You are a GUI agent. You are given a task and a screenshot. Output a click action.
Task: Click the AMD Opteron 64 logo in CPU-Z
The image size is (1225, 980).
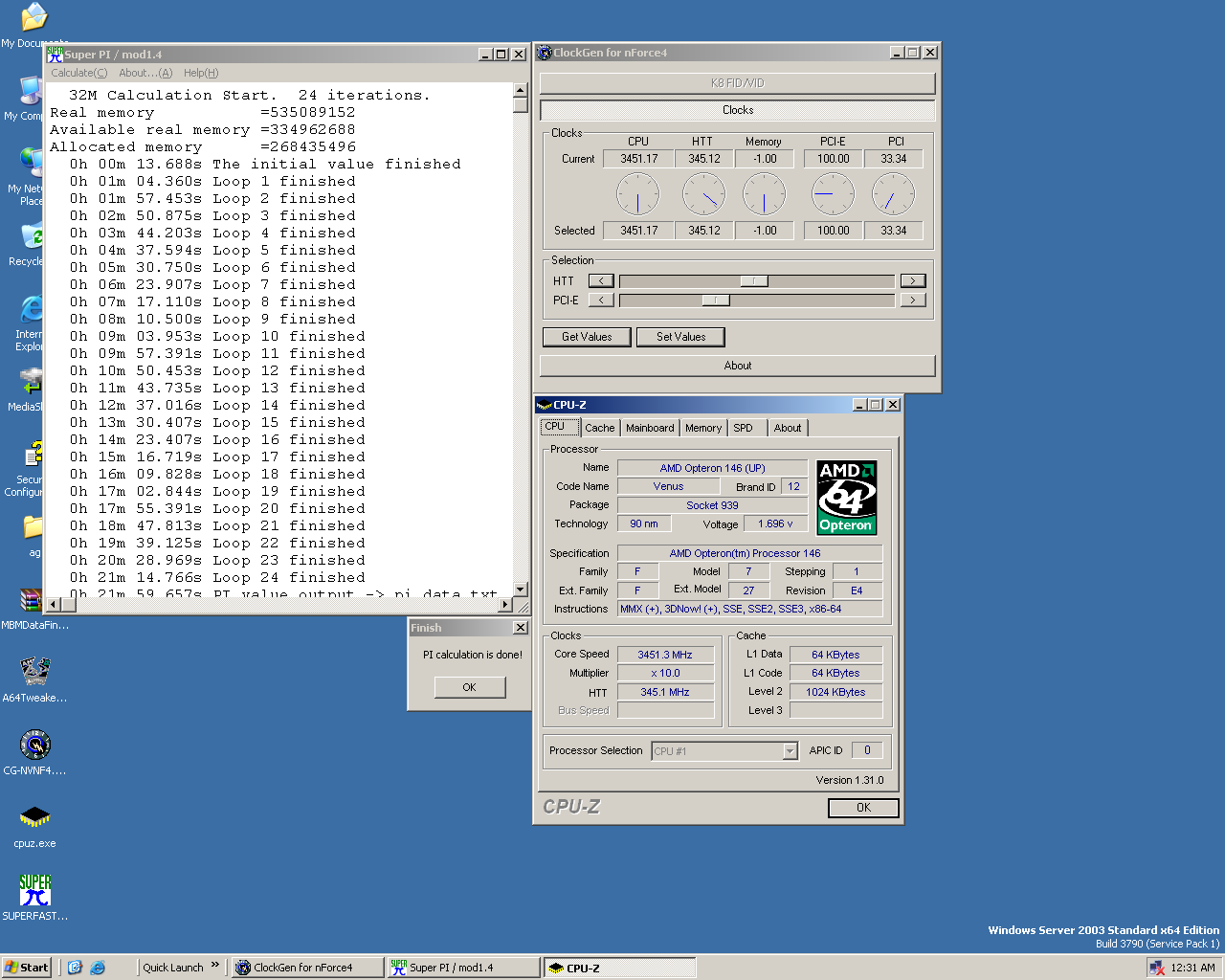[846, 497]
